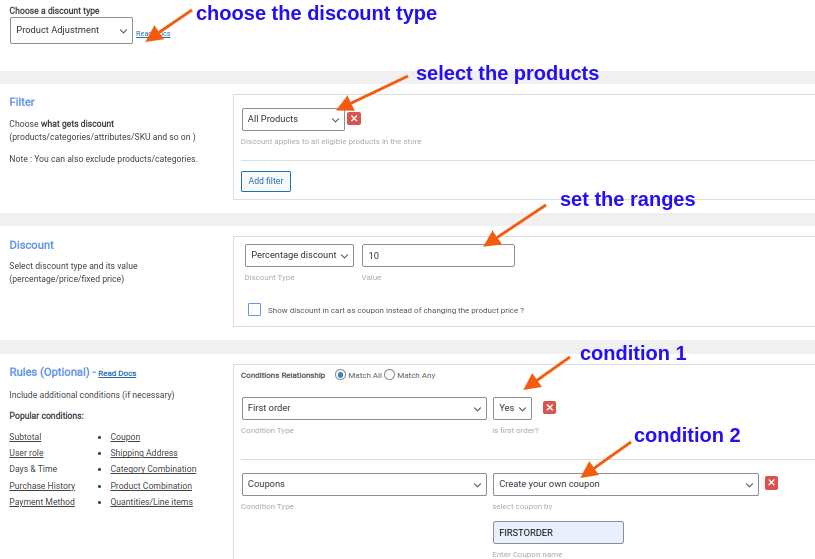The width and height of the screenshot is (815, 559).
Task: Click the discount value field showing 10
Action: point(438,256)
